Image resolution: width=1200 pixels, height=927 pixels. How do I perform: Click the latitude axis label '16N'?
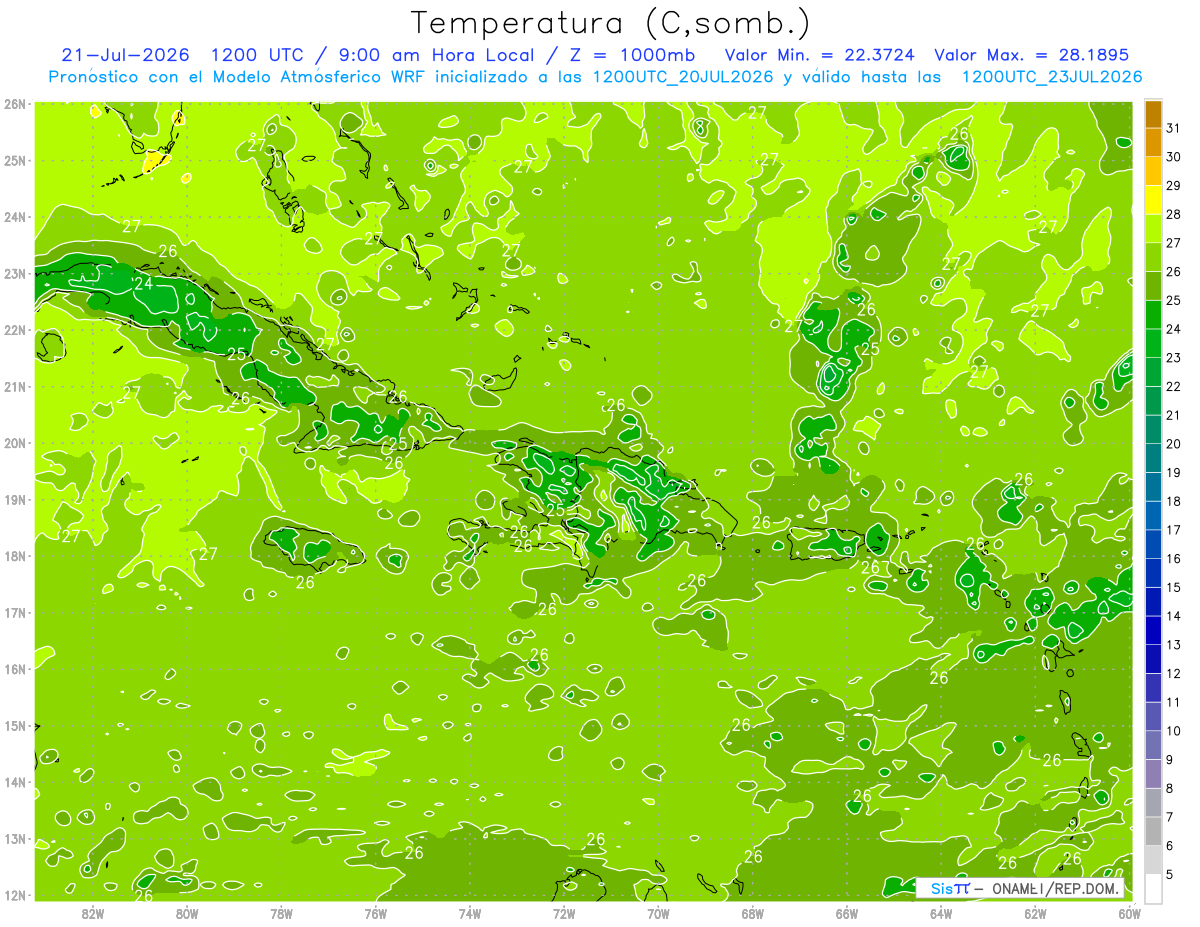click(15, 669)
